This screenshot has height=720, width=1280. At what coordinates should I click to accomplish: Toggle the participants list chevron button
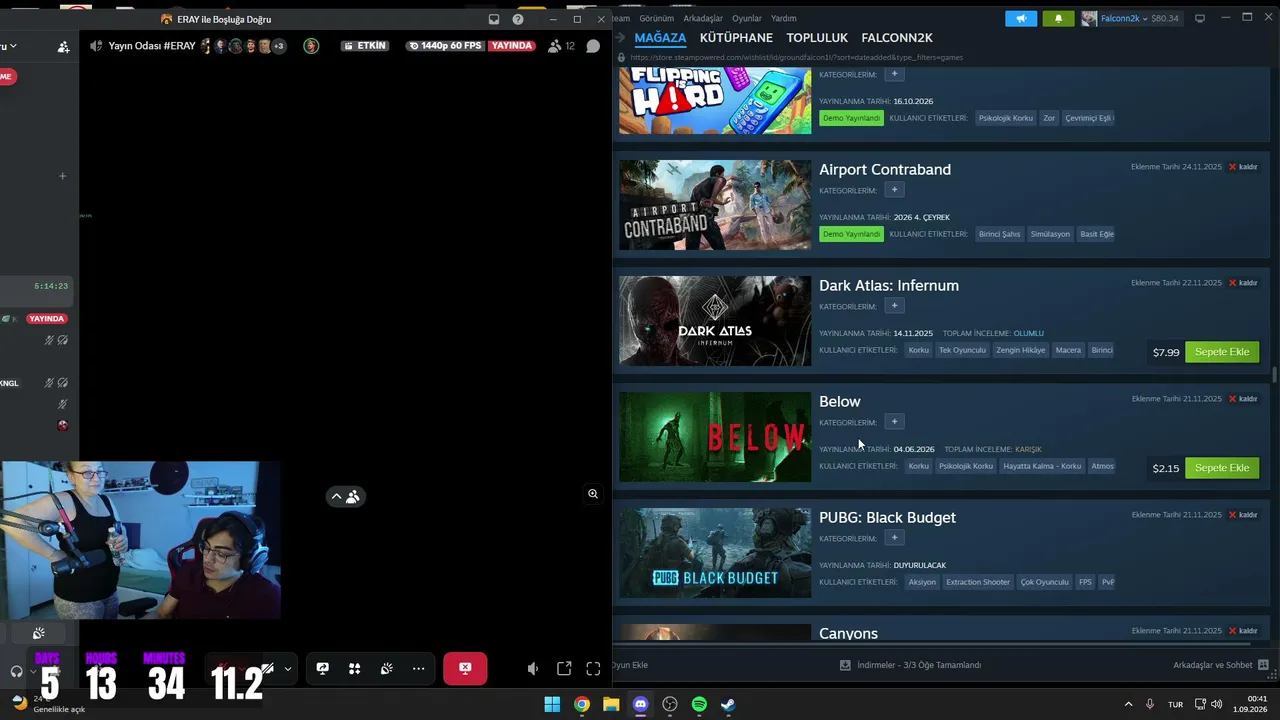[345, 496]
